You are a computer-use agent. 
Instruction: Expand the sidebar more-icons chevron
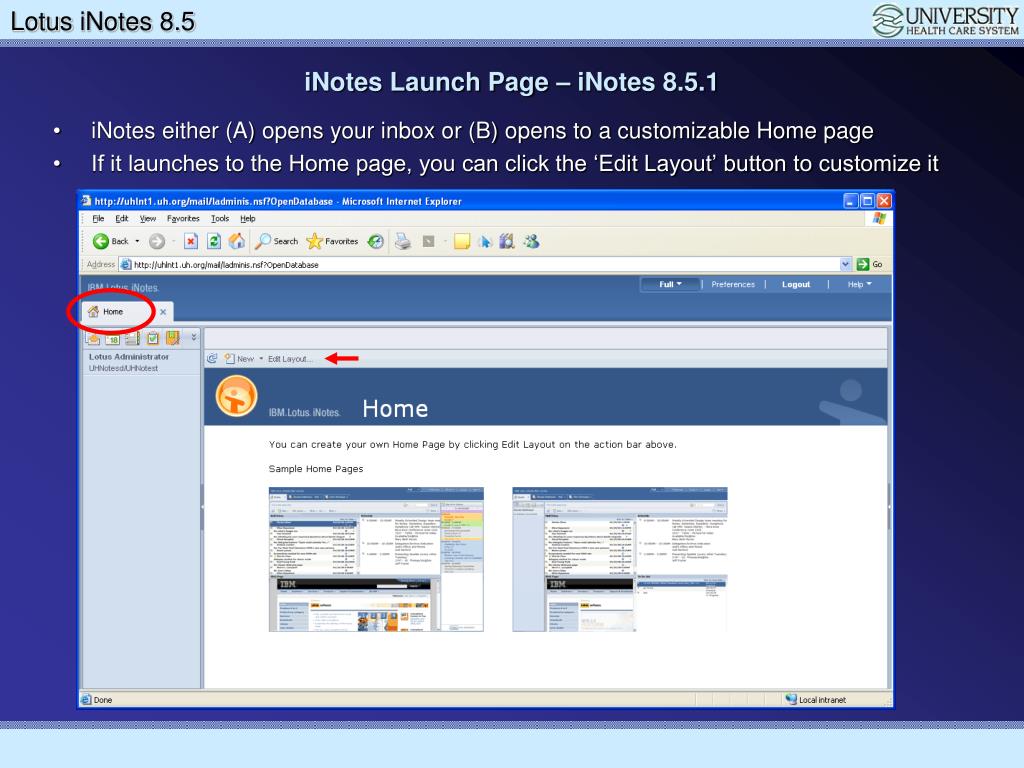[x=194, y=338]
